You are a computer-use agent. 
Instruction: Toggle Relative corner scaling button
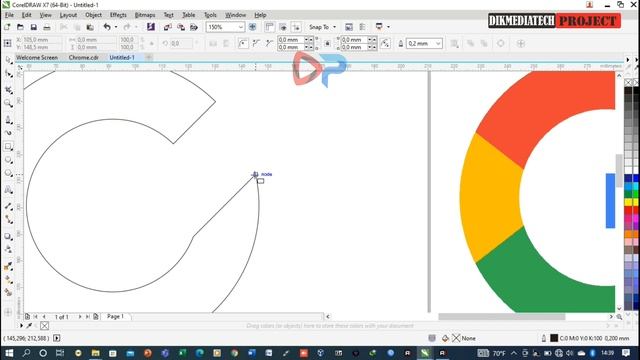coord(385,43)
